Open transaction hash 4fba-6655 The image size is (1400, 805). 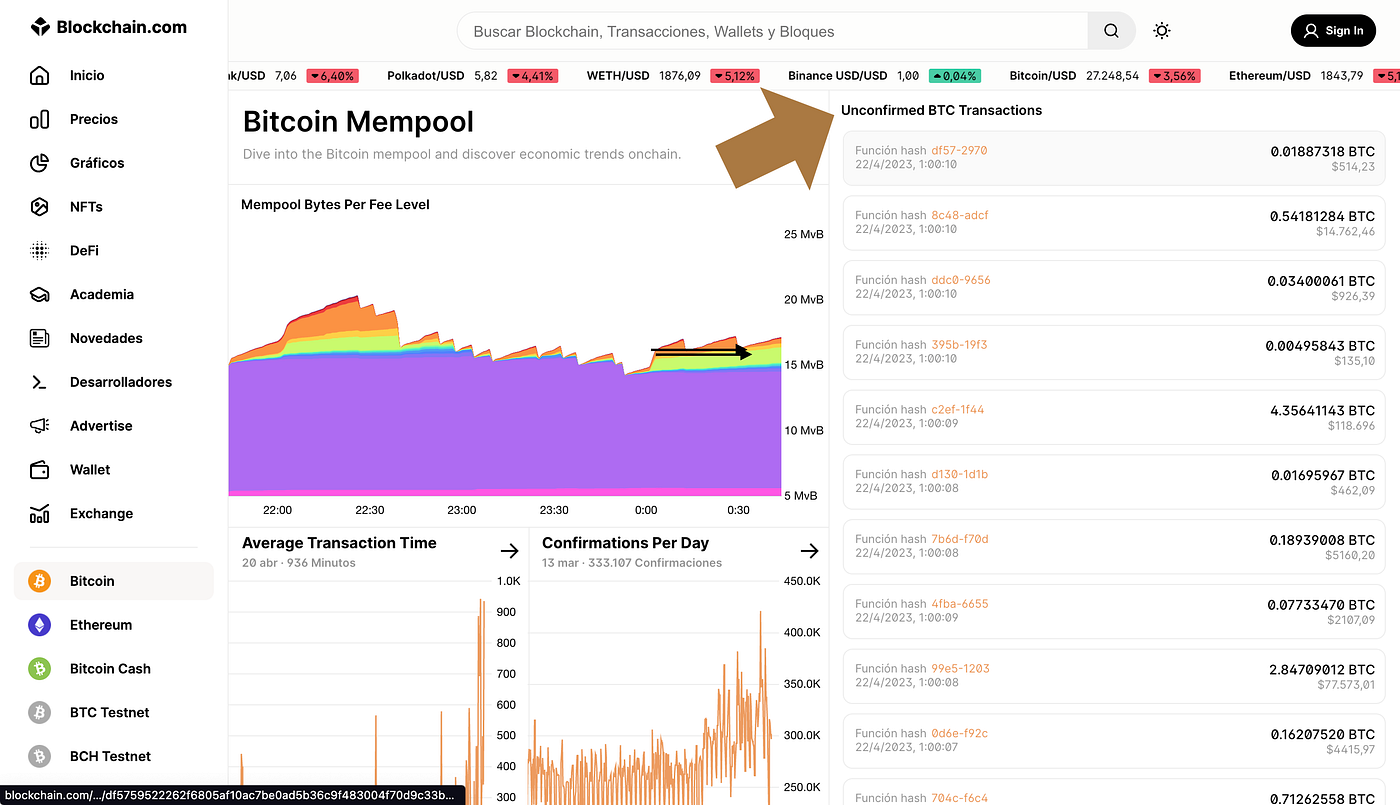pos(959,604)
